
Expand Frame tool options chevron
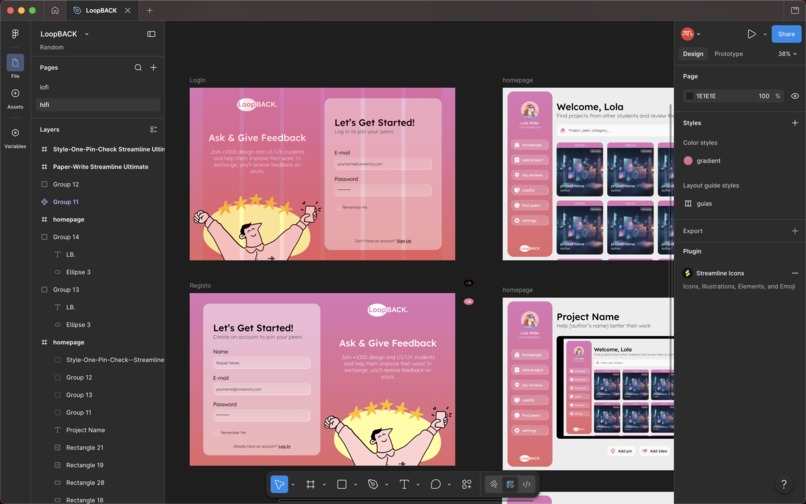[x=324, y=484]
